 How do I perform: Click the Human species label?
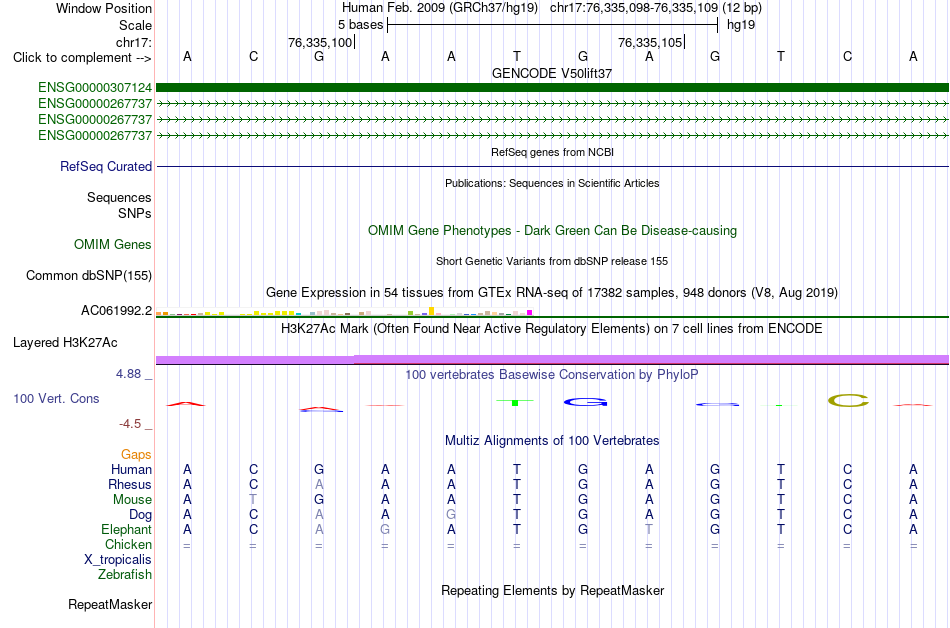(x=131, y=469)
